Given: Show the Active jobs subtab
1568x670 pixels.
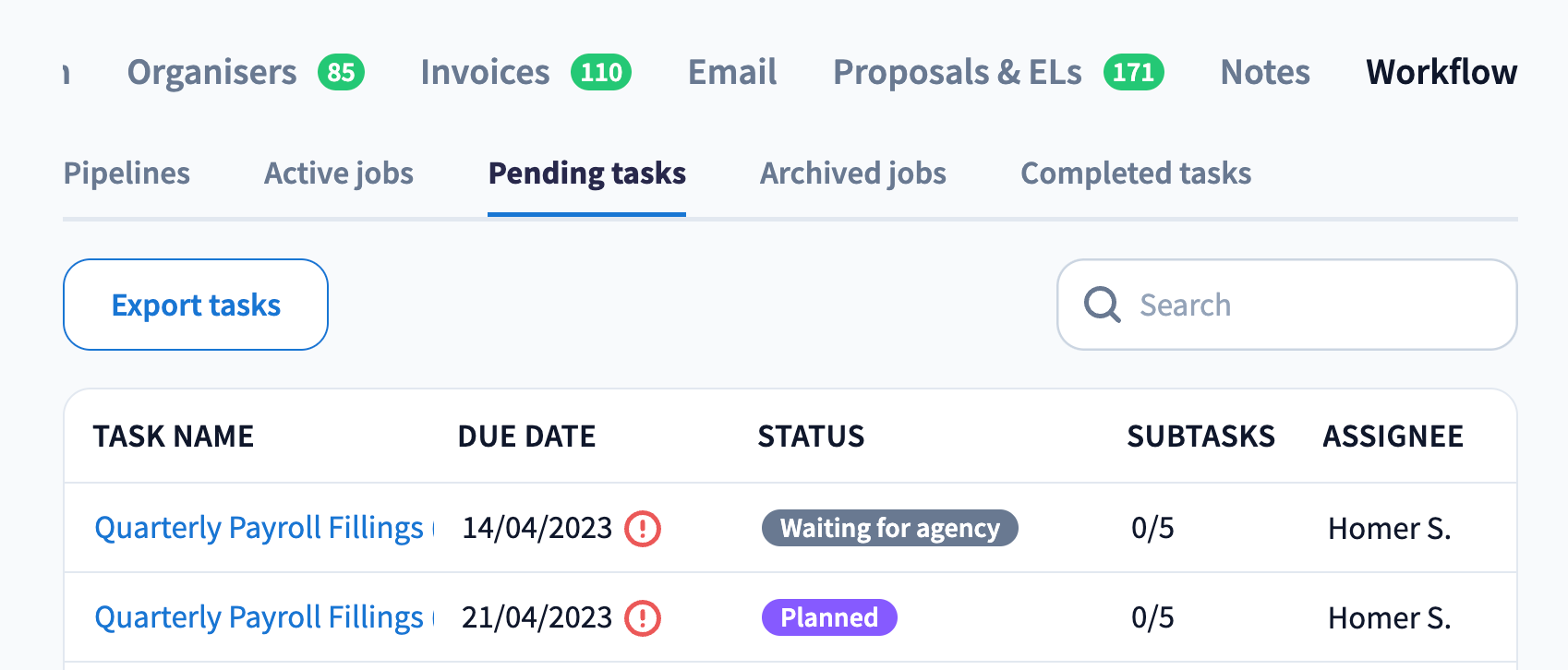Looking at the screenshot, I should click(339, 173).
